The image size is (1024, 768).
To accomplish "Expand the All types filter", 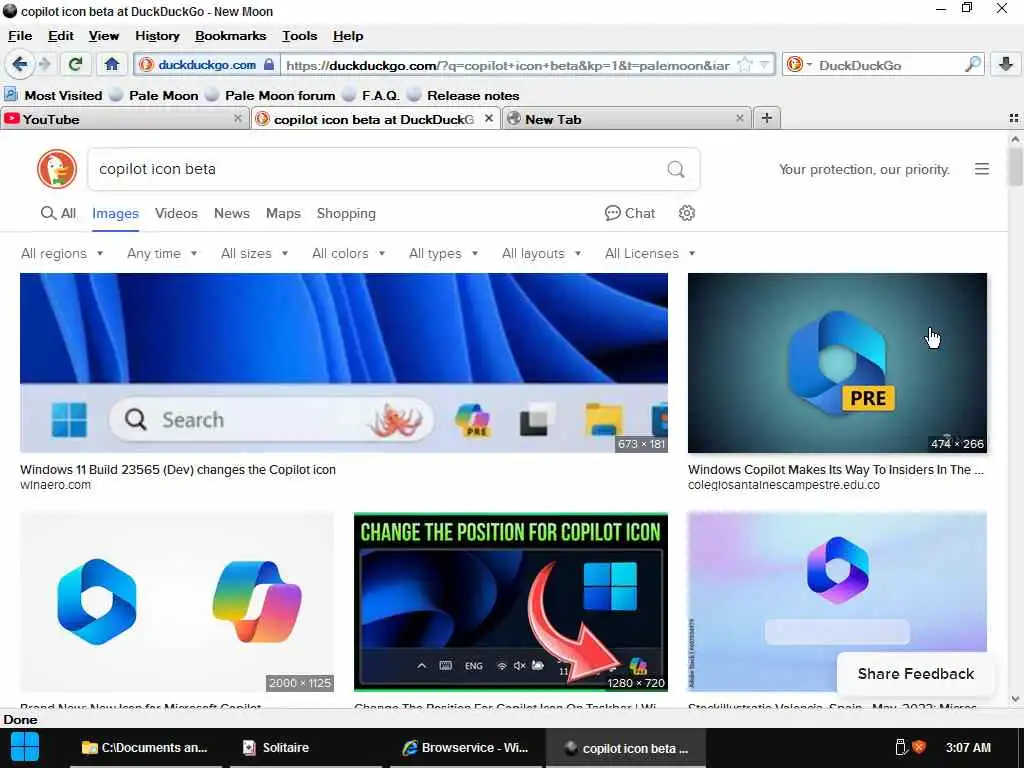I will [443, 253].
